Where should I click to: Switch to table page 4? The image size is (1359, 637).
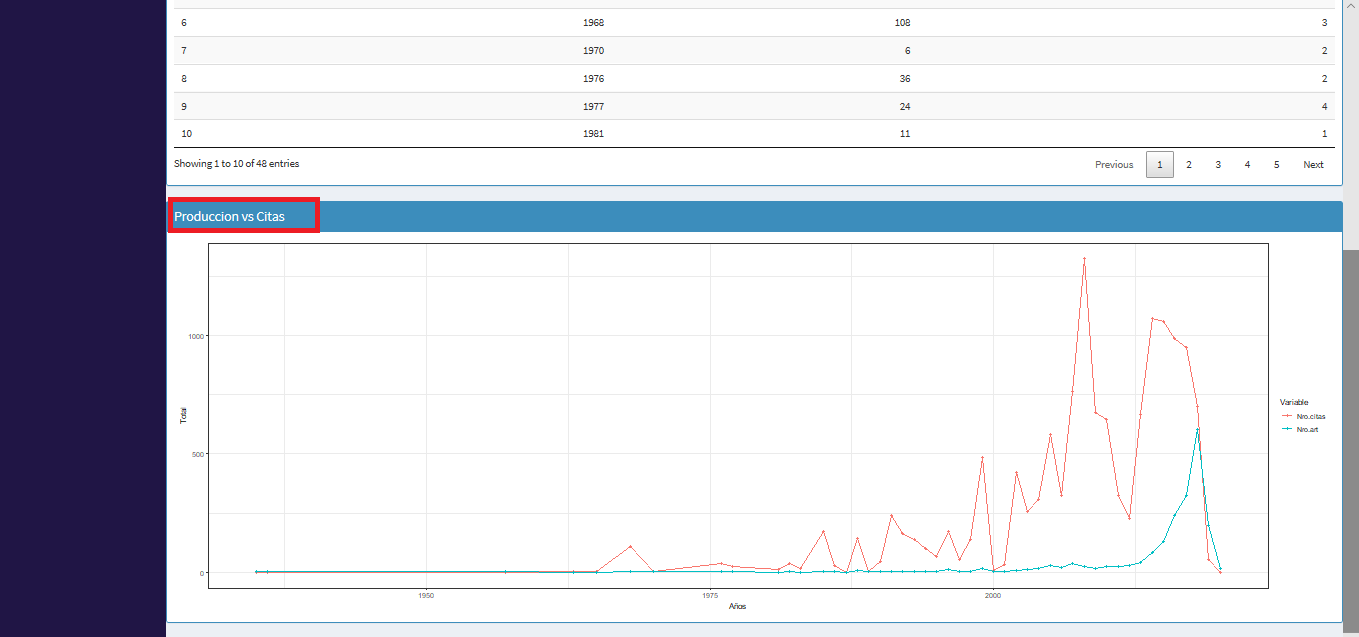(1246, 165)
